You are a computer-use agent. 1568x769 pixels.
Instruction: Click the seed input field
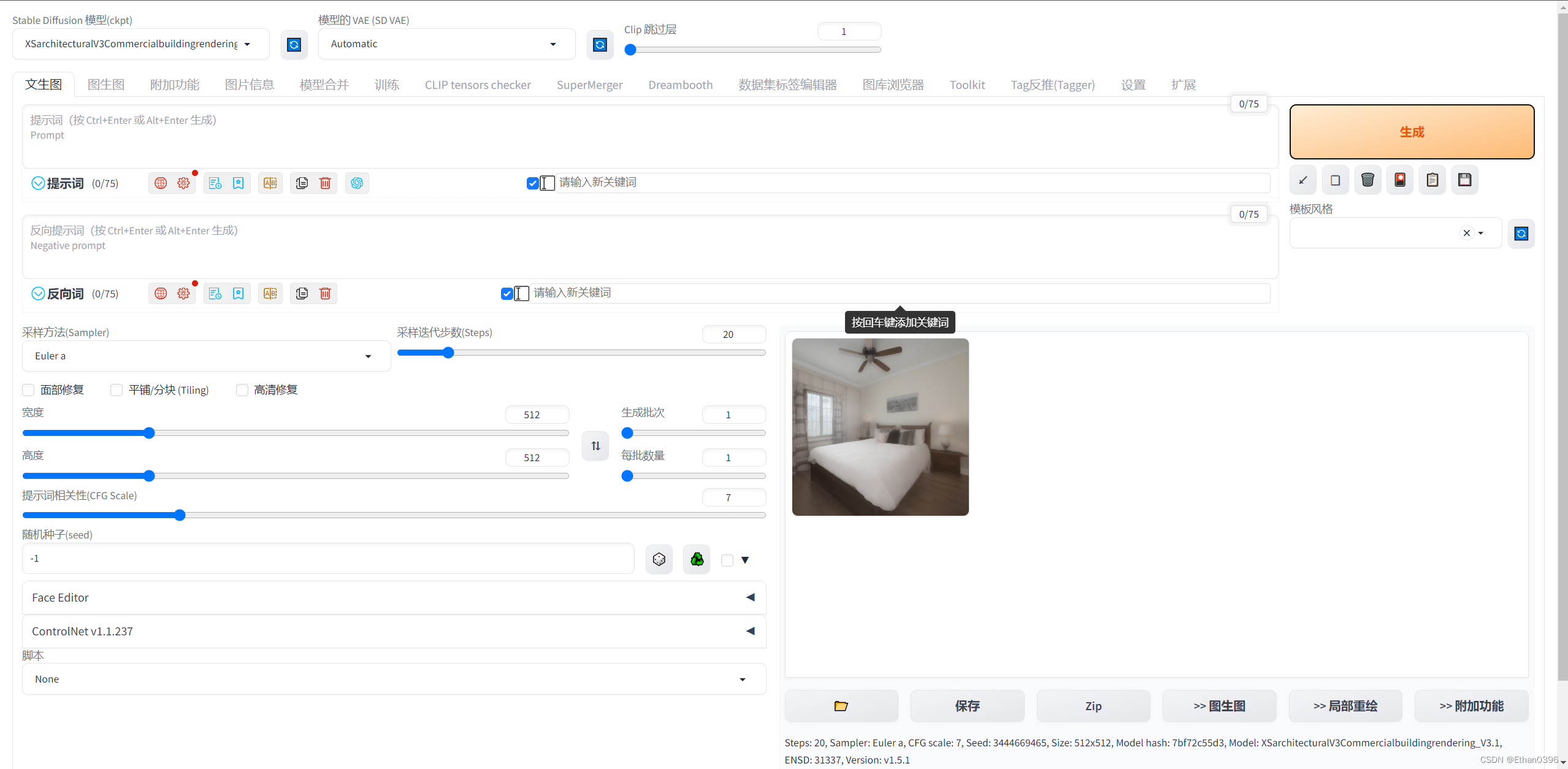(x=328, y=559)
